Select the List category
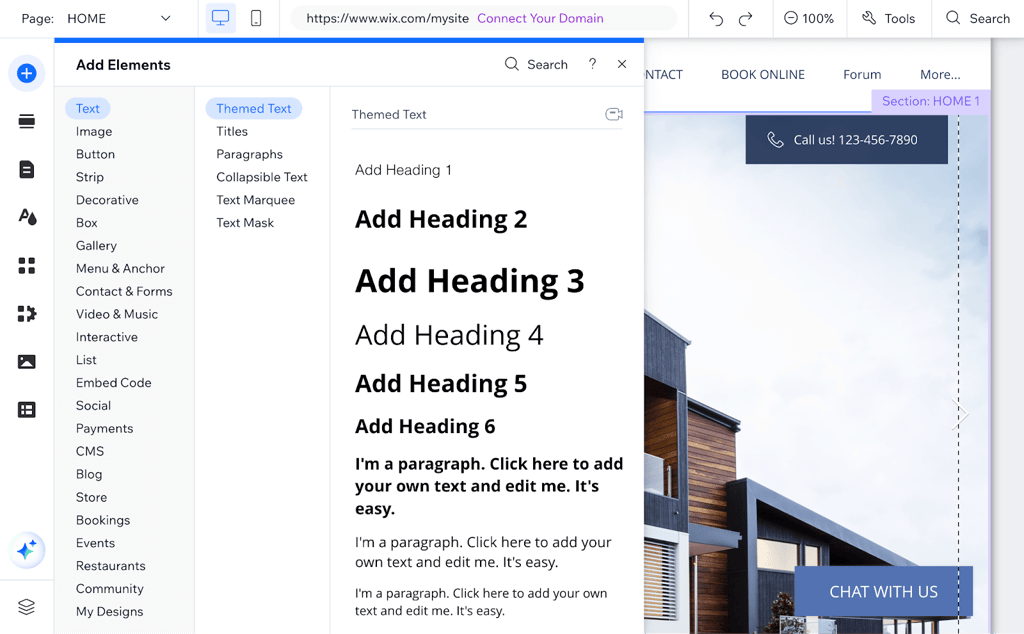The image size is (1024, 634). click(x=86, y=360)
